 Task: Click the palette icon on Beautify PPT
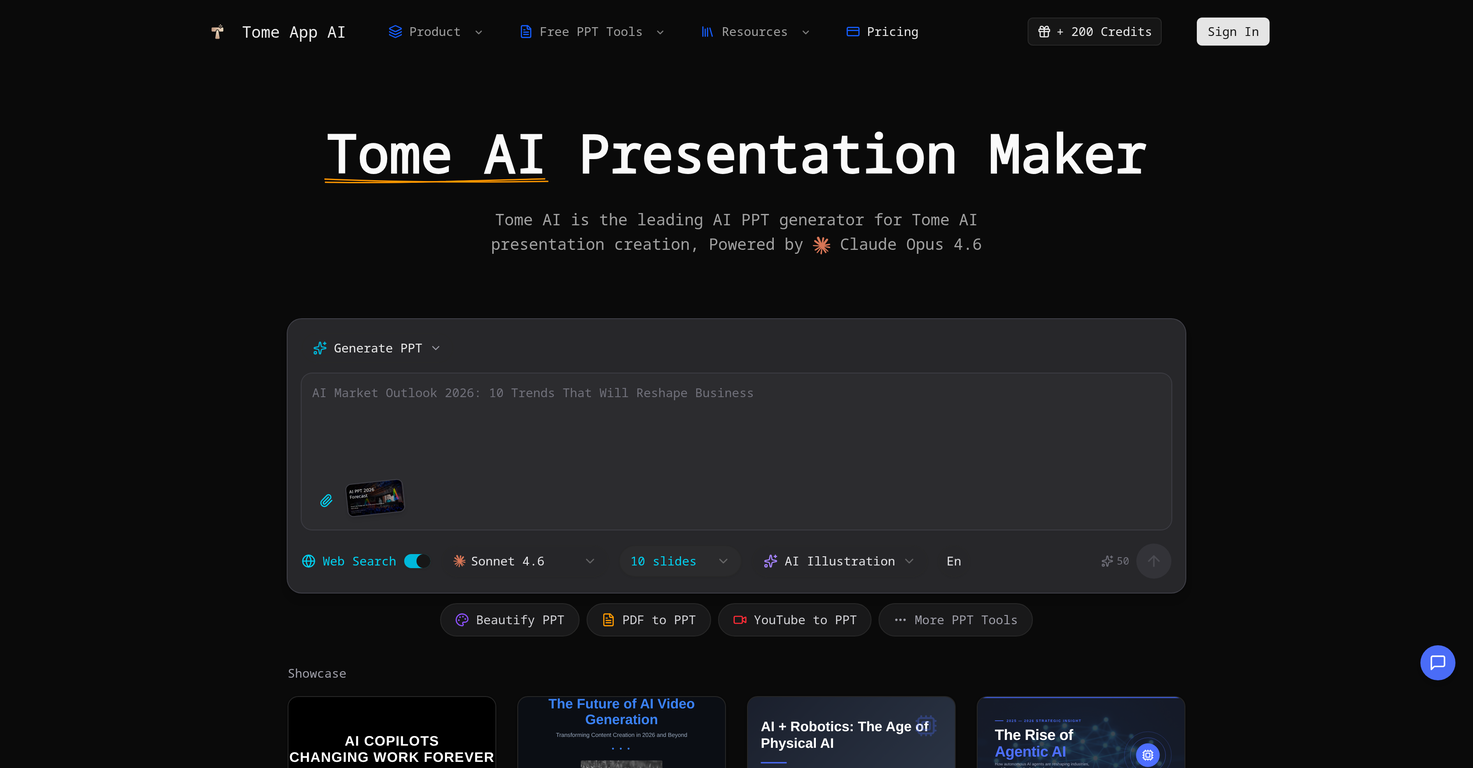click(x=462, y=620)
